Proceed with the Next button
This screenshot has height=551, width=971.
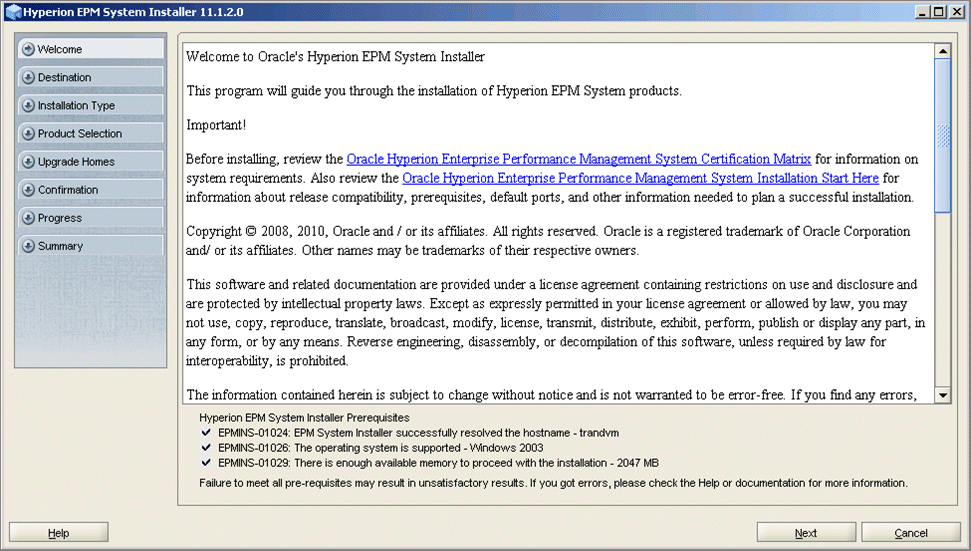(806, 532)
